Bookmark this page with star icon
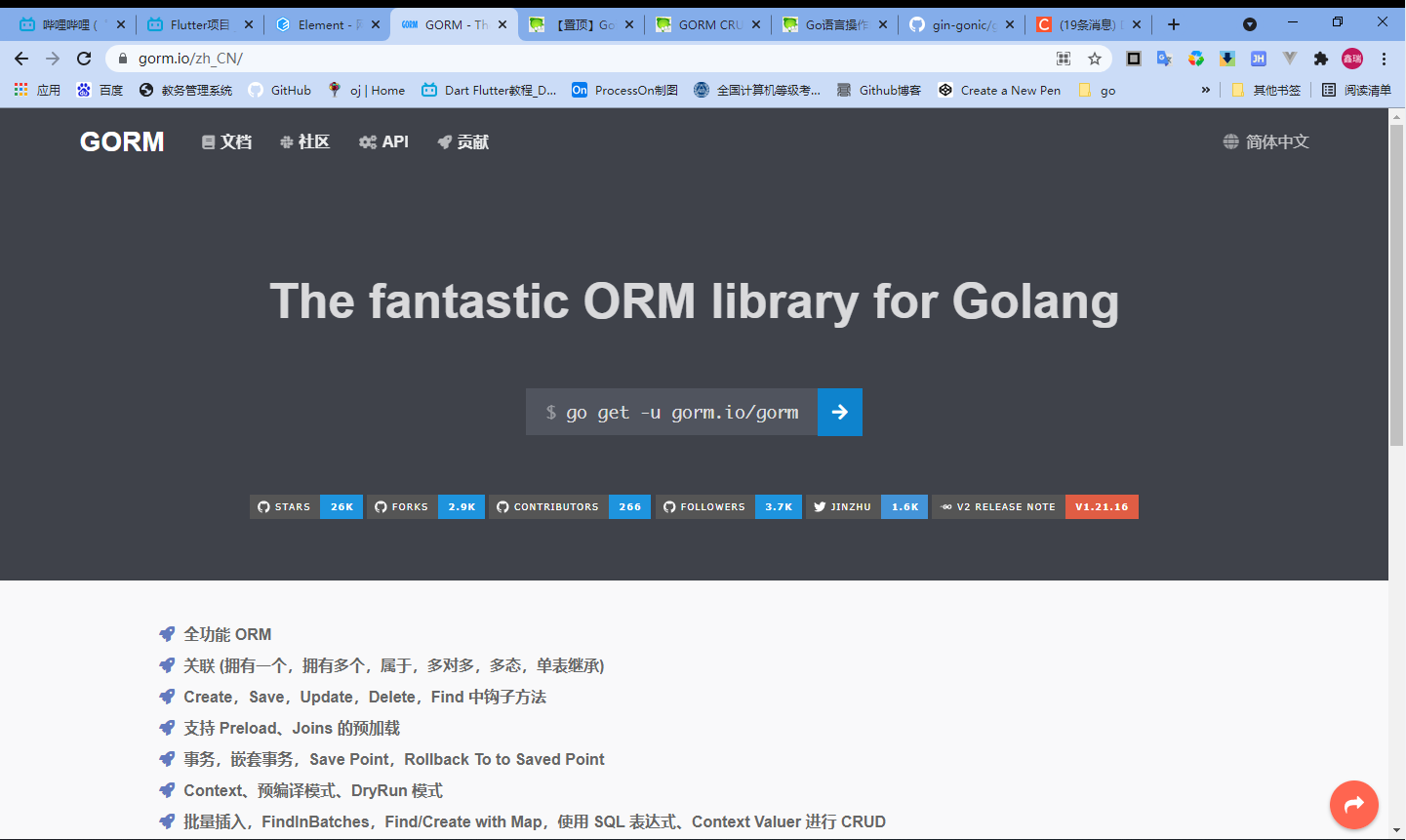The height and width of the screenshot is (840, 1406). coord(1095,59)
